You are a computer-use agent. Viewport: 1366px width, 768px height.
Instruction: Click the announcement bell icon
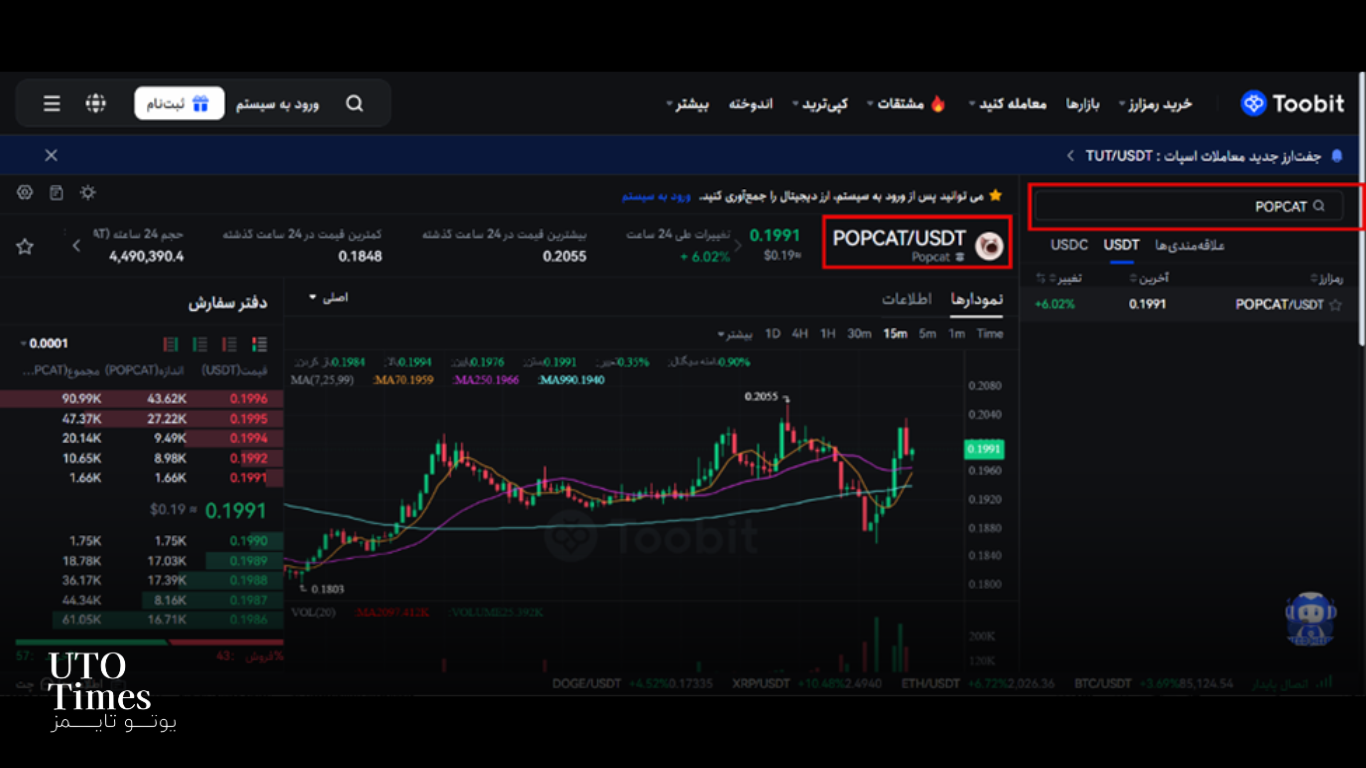[x=1337, y=156]
